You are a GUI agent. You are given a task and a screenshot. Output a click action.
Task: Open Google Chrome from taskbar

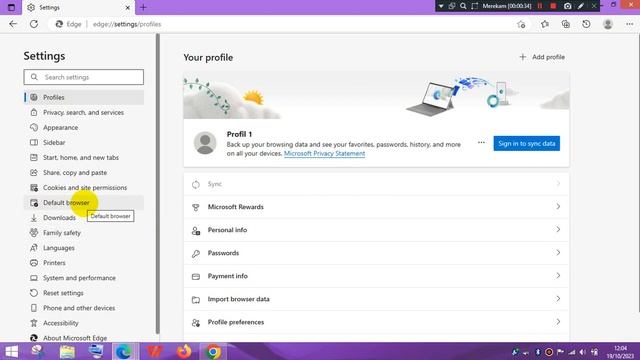(213, 351)
